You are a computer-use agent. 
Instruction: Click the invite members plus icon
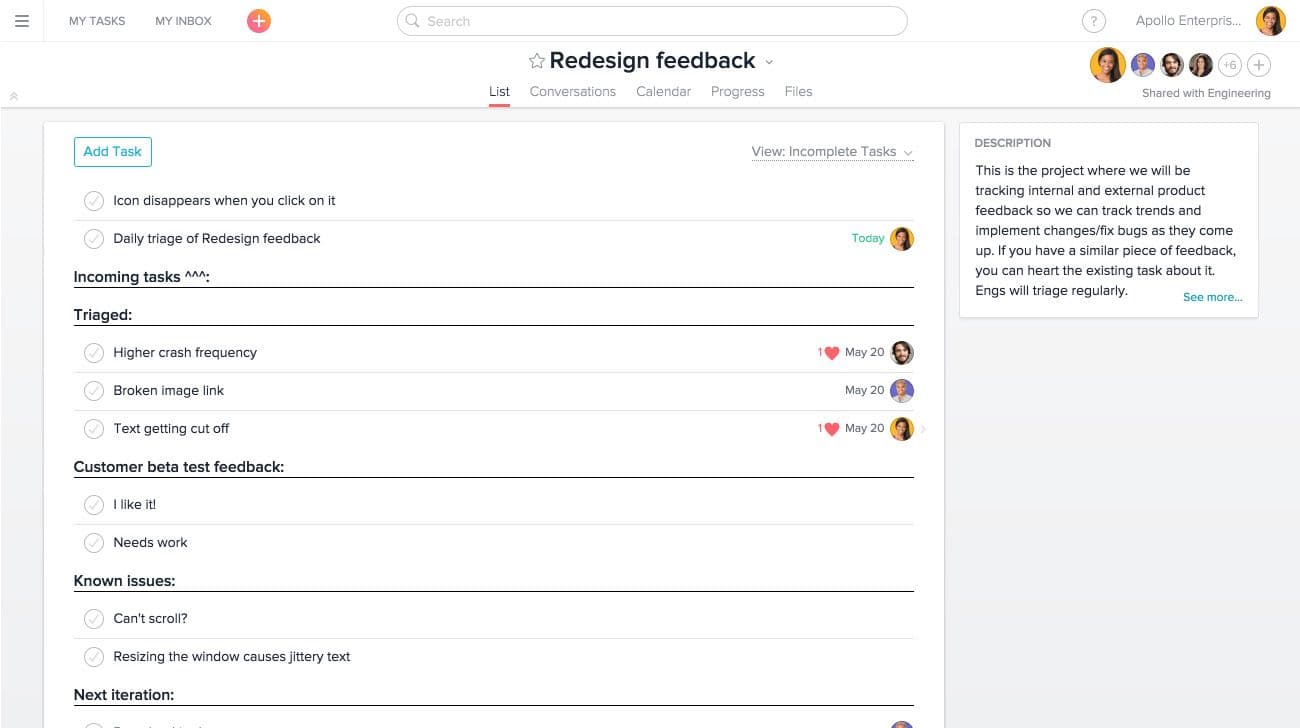pos(1259,64)
